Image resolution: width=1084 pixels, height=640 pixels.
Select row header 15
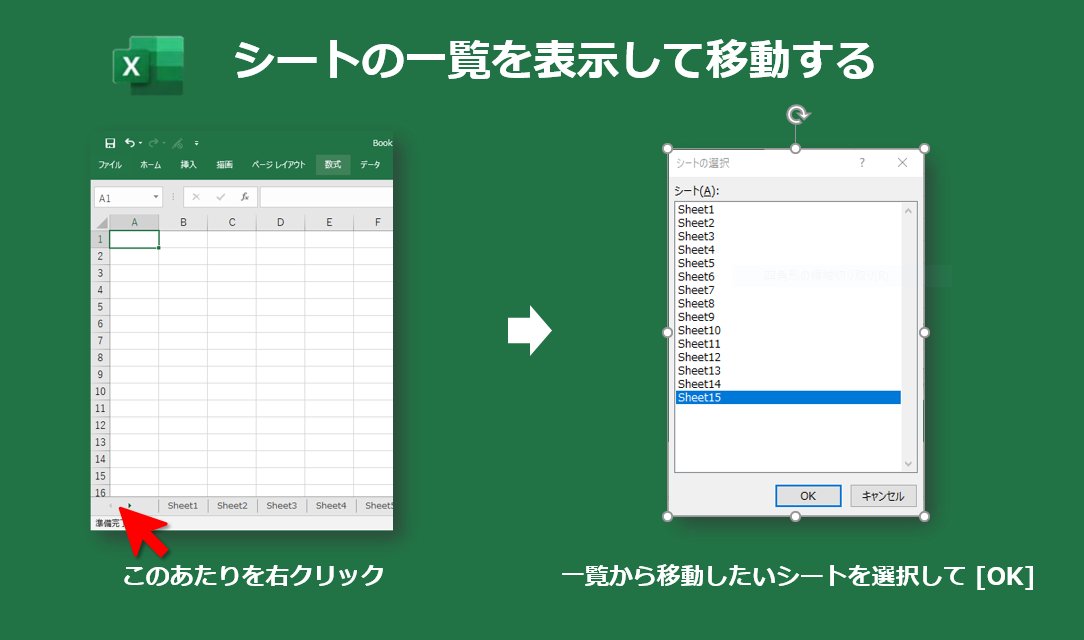[100, 476]
